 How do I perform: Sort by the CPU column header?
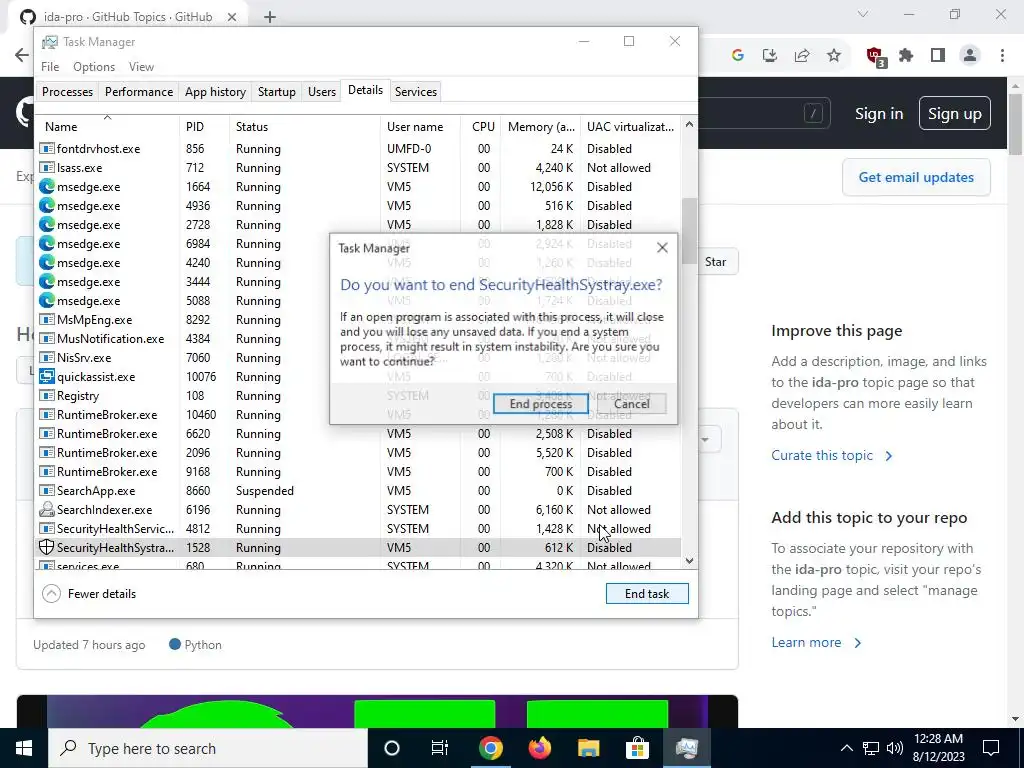[x=481, y=127]
